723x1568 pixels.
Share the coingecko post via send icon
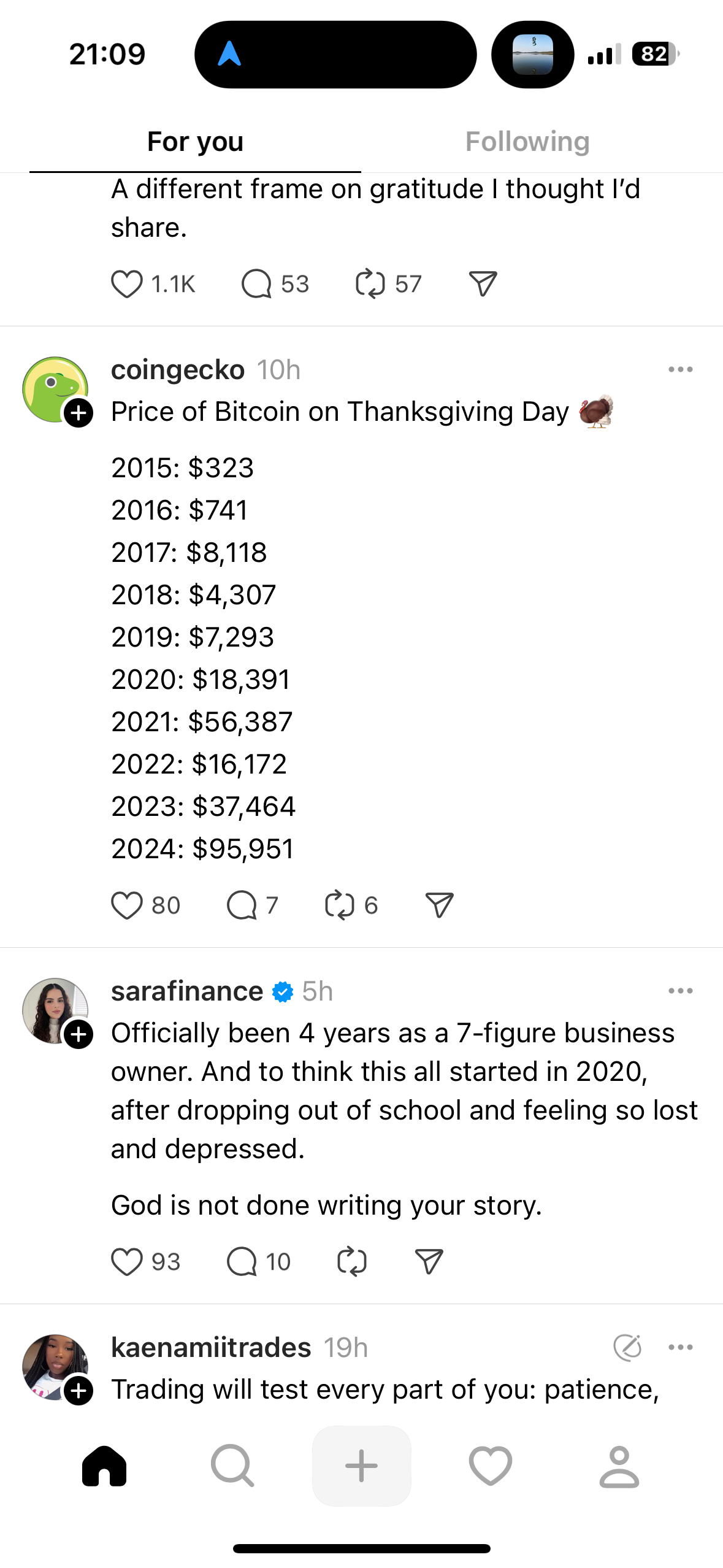(x=439, y=905)
